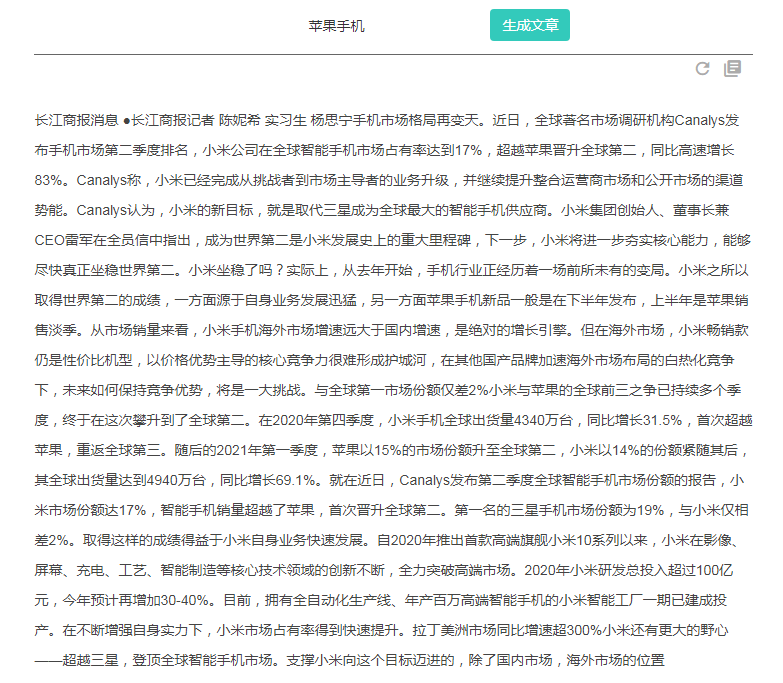
Task: Click the text line starting 度，终于在这次攀升到了全球第二
Action: tap(393, 420)
